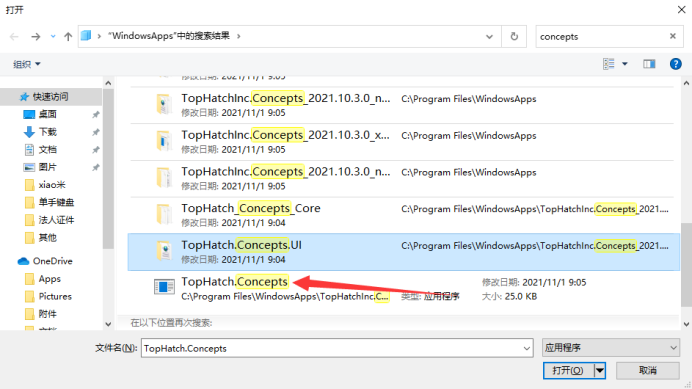Screen dimensions: 692x389
Task: Click the 桌面 desktop icon
Action: click(x=29, y=114)
